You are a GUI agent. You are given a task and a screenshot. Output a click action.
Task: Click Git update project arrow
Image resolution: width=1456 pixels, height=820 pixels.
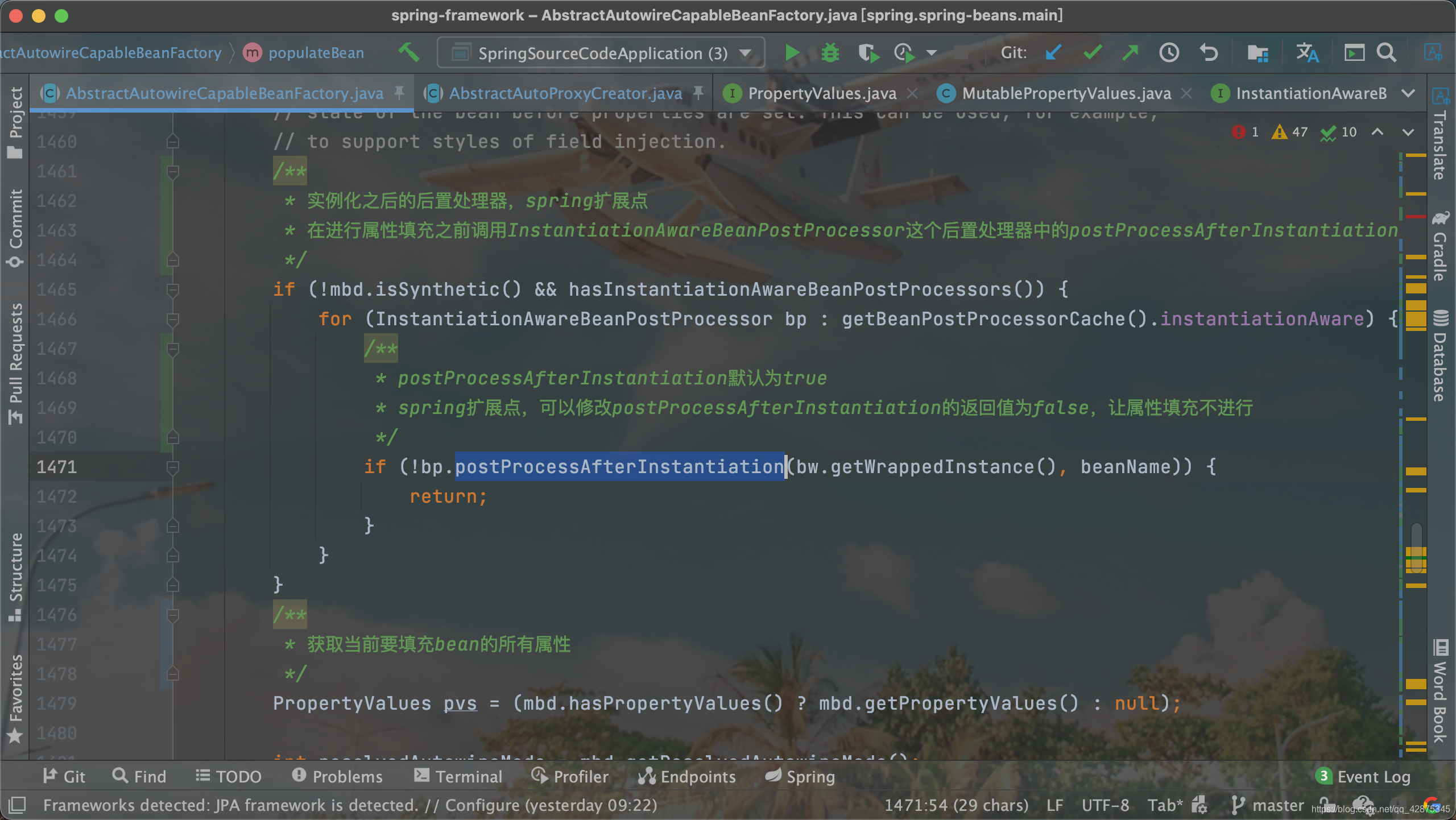tap(1053, 53)
